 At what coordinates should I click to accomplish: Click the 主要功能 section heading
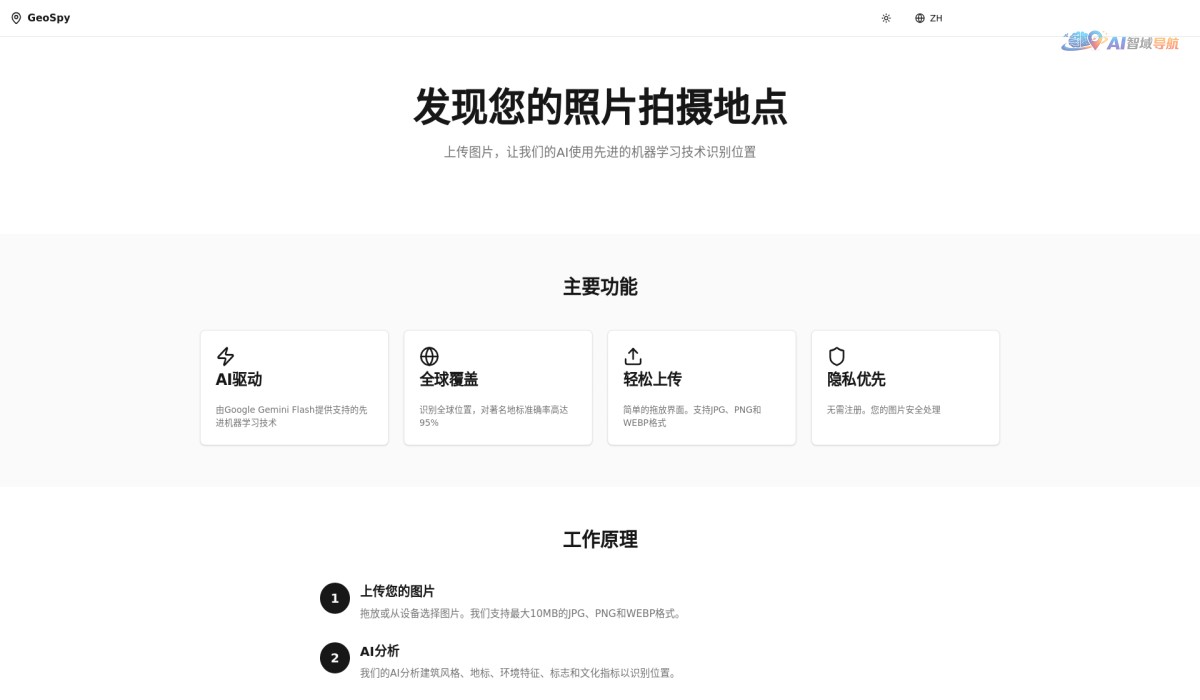tap(600, 287)
